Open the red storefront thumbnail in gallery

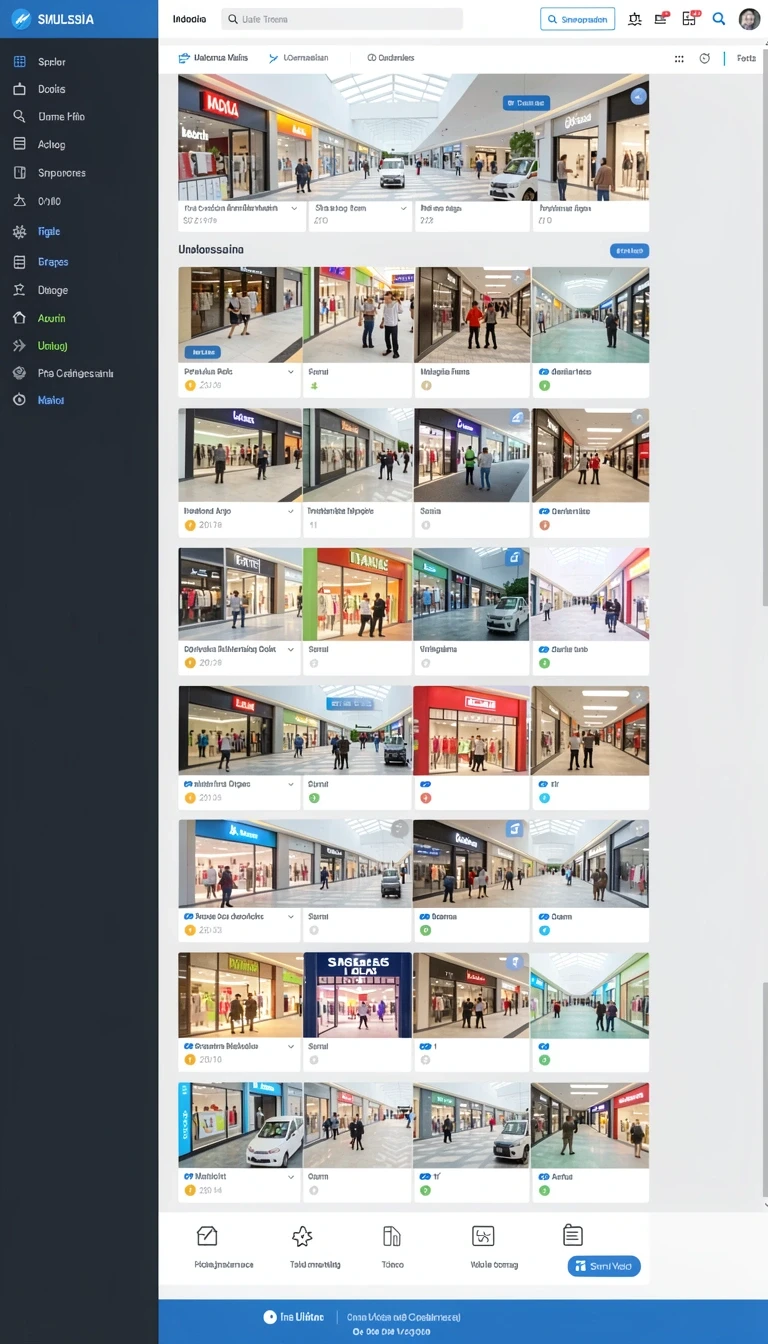pyautogui.click(x=471, y=730)
